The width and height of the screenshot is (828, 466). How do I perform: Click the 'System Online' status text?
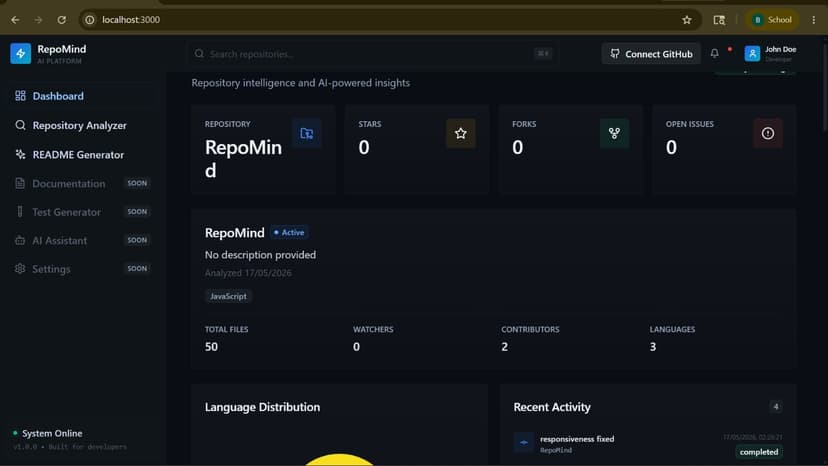pos(52,433)
